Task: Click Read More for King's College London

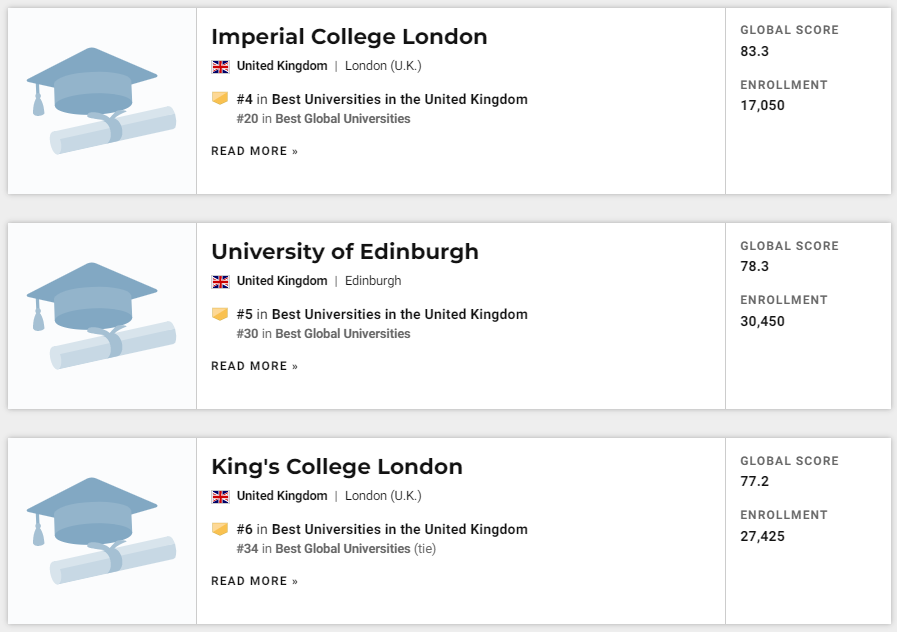Action: tap(254, 582)
